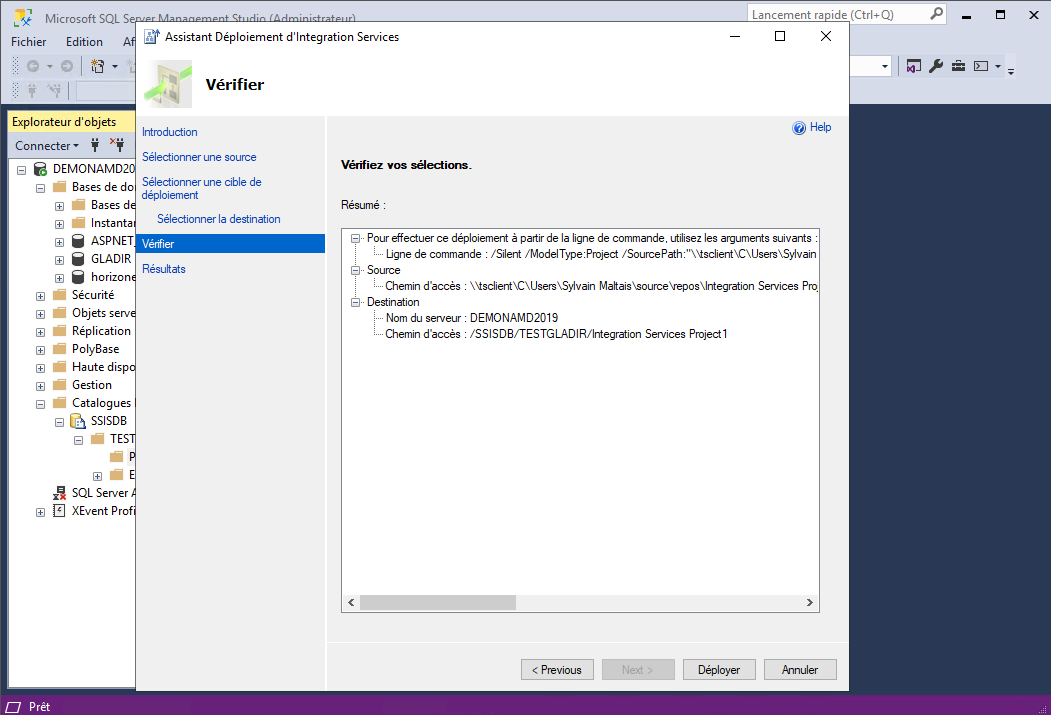Expand the Sécurité folder
Screen dimensions: 1051x715
click(40, 296)
